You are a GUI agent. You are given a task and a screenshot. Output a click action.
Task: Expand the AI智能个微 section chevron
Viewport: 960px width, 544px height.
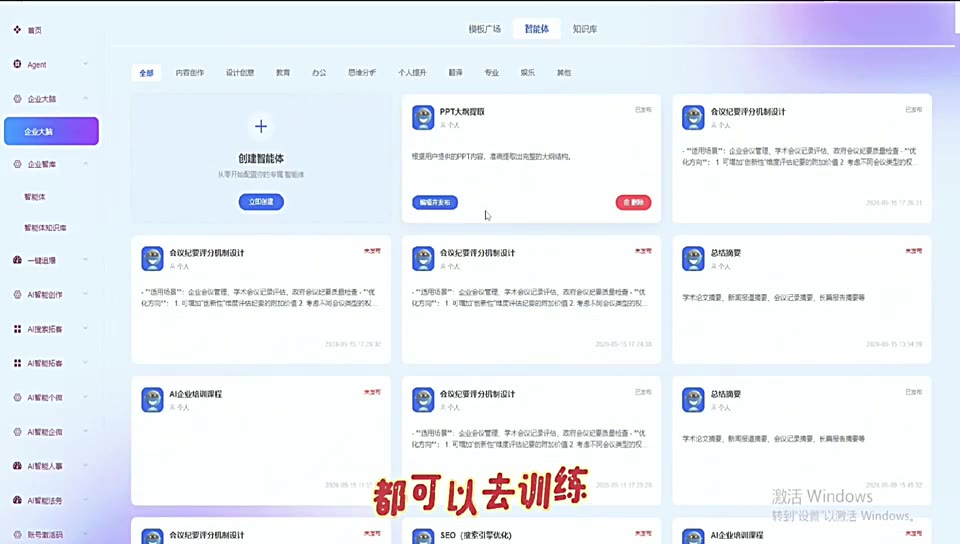point(85,397)
